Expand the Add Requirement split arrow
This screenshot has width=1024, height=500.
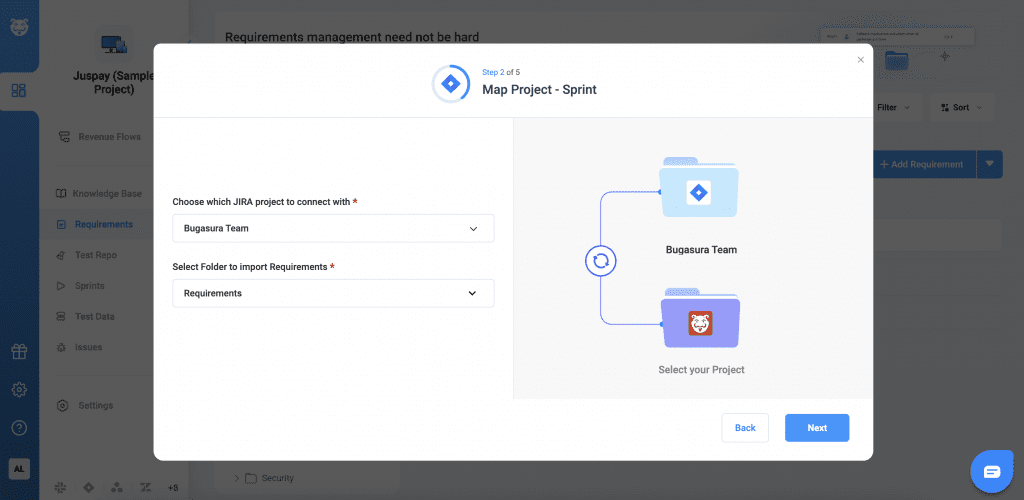[x=990, y=164]
